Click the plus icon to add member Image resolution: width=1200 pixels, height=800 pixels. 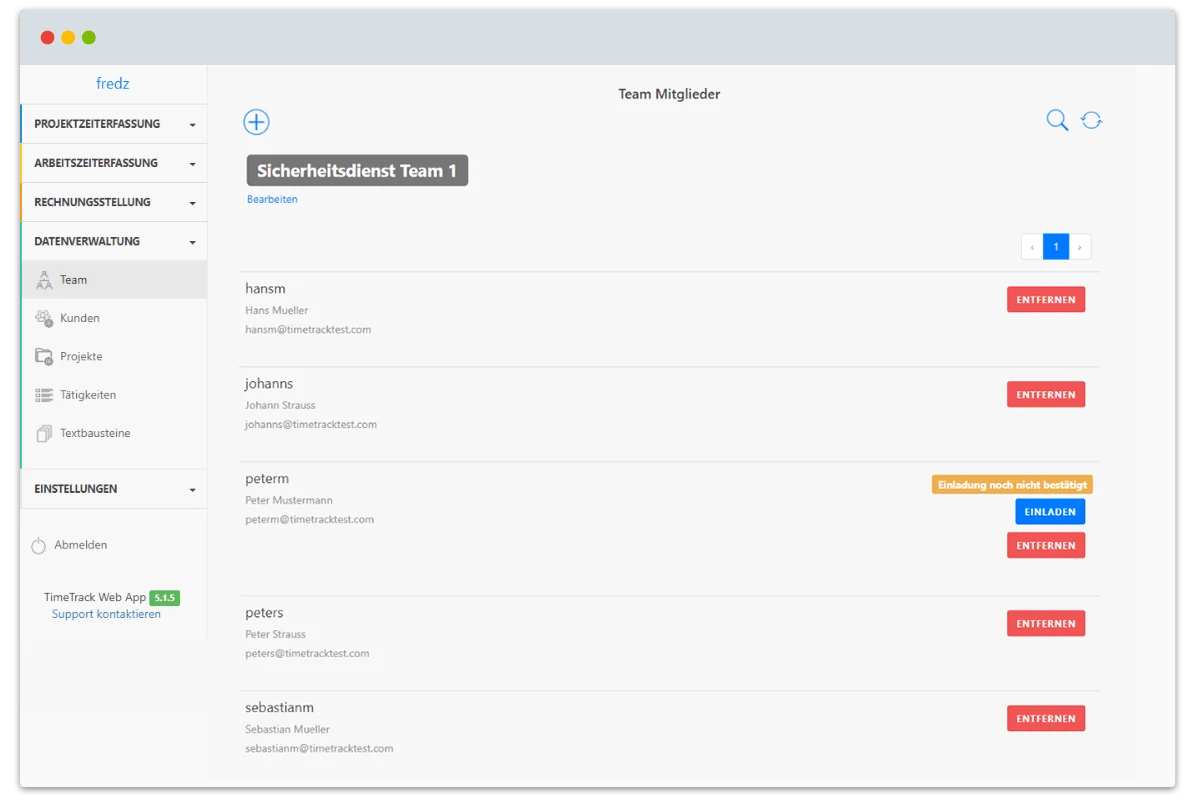[256, 122]
